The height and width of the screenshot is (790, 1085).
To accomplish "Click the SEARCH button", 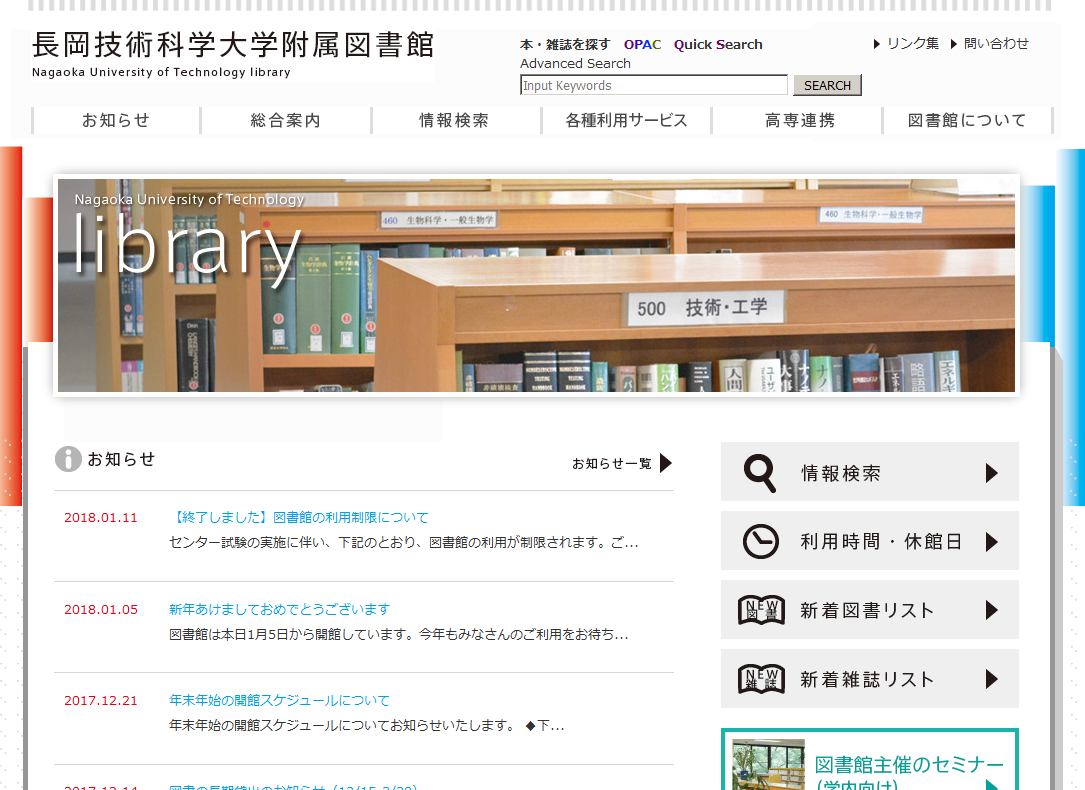I will pyautogui.click(x=828, y=85).
